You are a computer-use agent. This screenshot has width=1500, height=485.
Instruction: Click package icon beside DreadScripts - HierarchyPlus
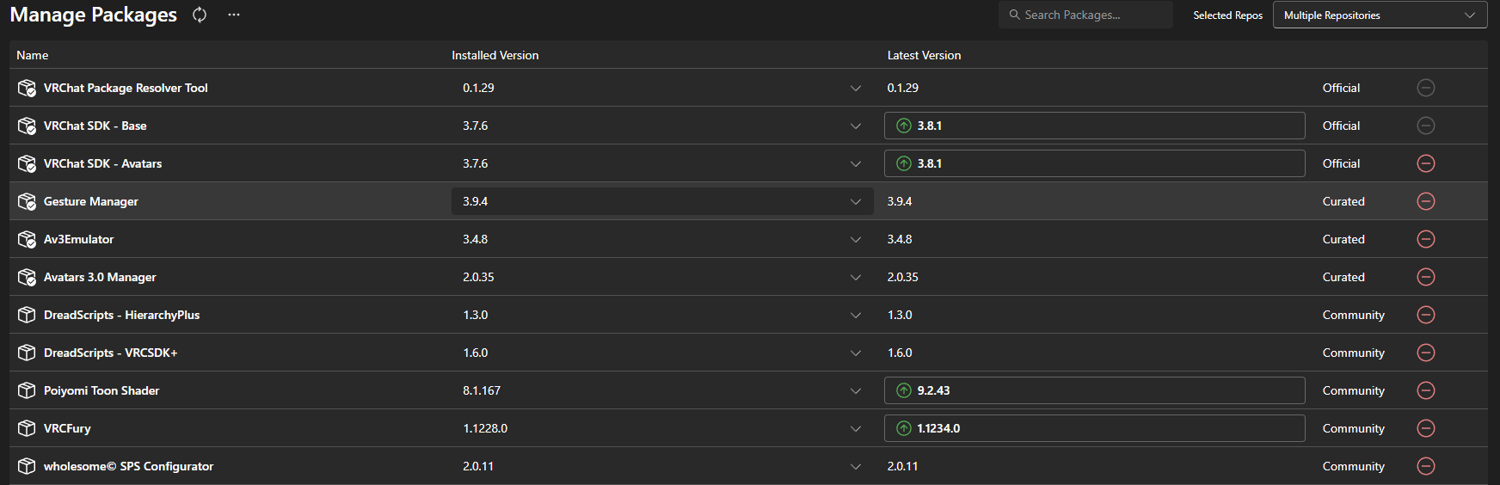(x=27, y=315)
